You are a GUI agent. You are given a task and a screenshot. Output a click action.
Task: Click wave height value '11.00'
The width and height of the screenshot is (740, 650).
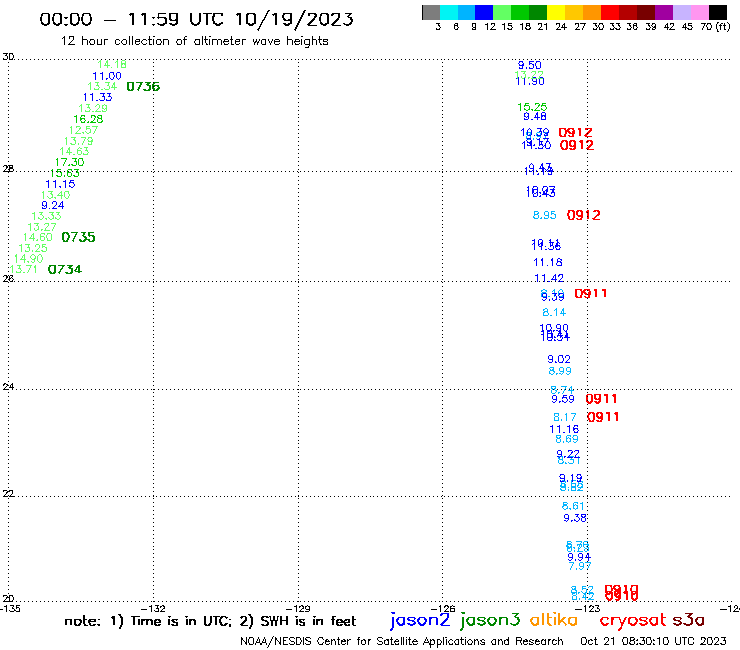pyautogui.click(x=107, y=76)
